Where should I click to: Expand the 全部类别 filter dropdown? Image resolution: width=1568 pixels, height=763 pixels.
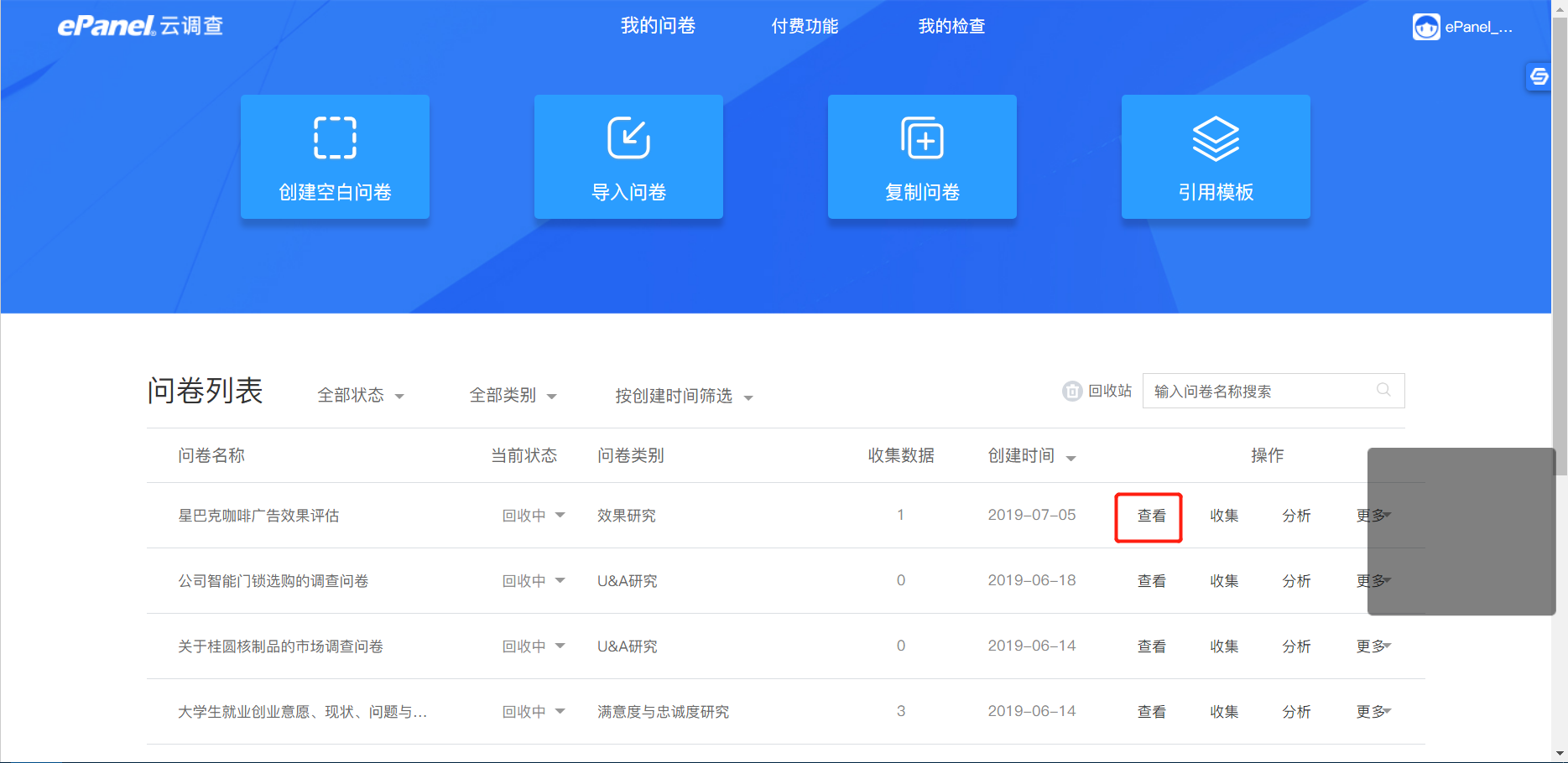513,395
